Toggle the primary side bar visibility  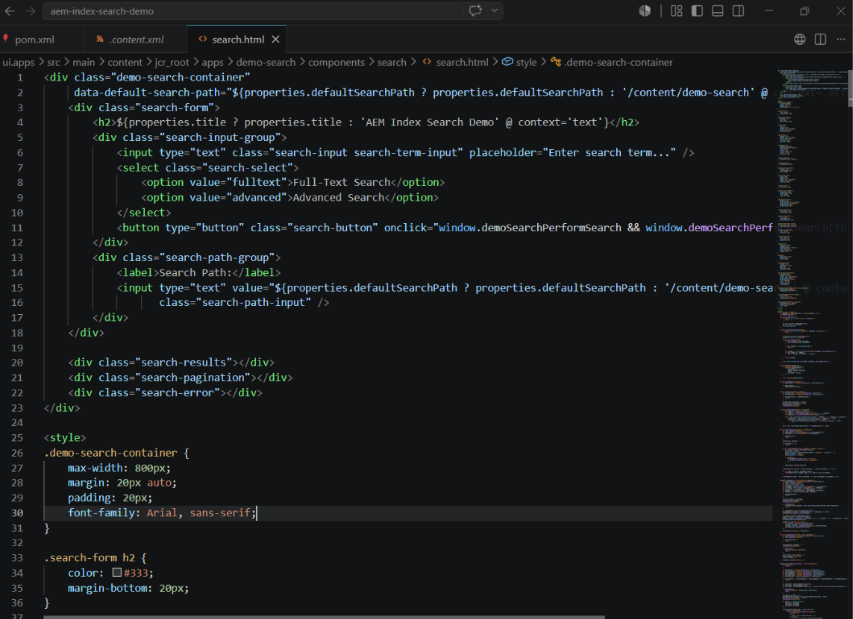(697, 10)
